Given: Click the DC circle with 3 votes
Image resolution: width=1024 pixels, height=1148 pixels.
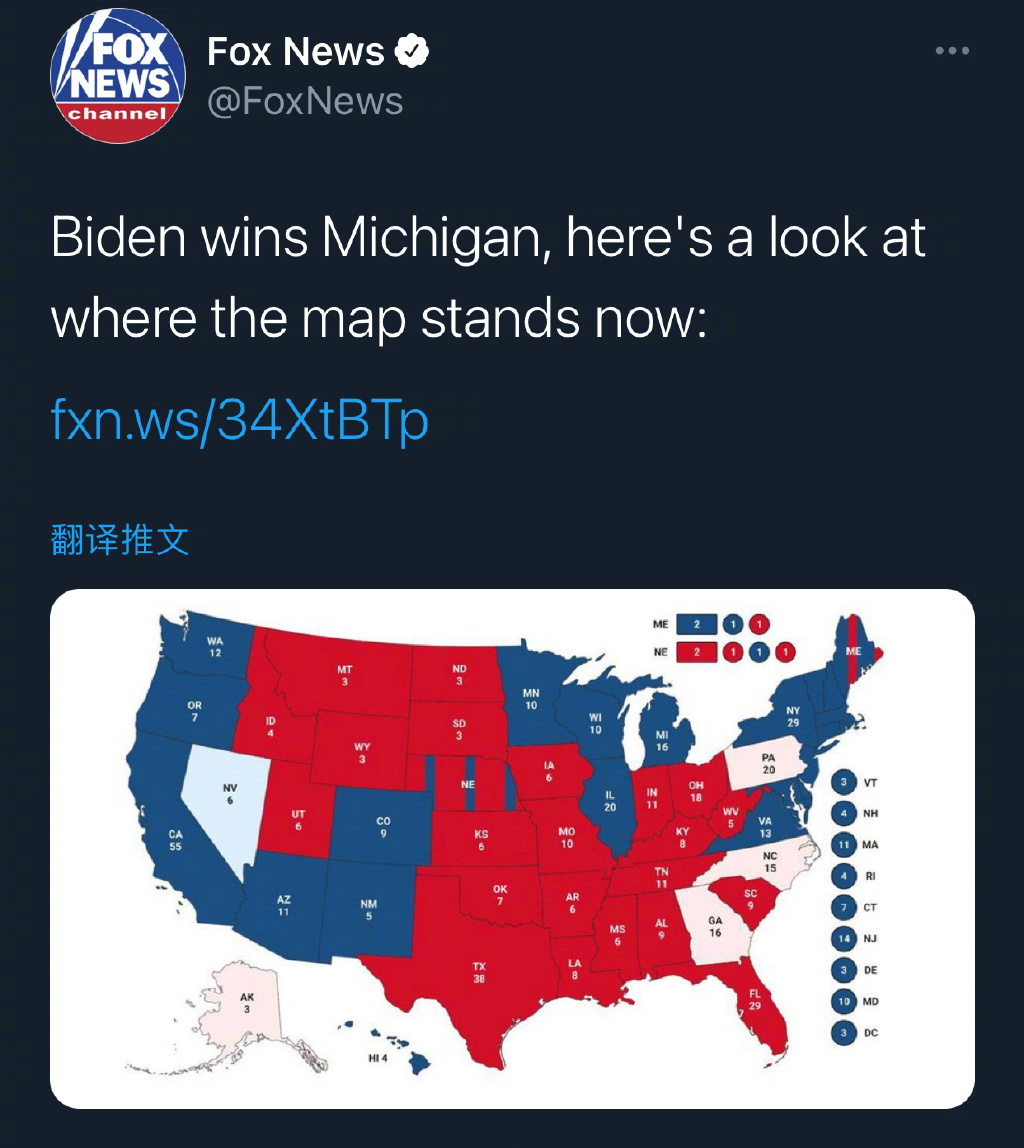Looking at the screenshot, I should click(844, 1032).
